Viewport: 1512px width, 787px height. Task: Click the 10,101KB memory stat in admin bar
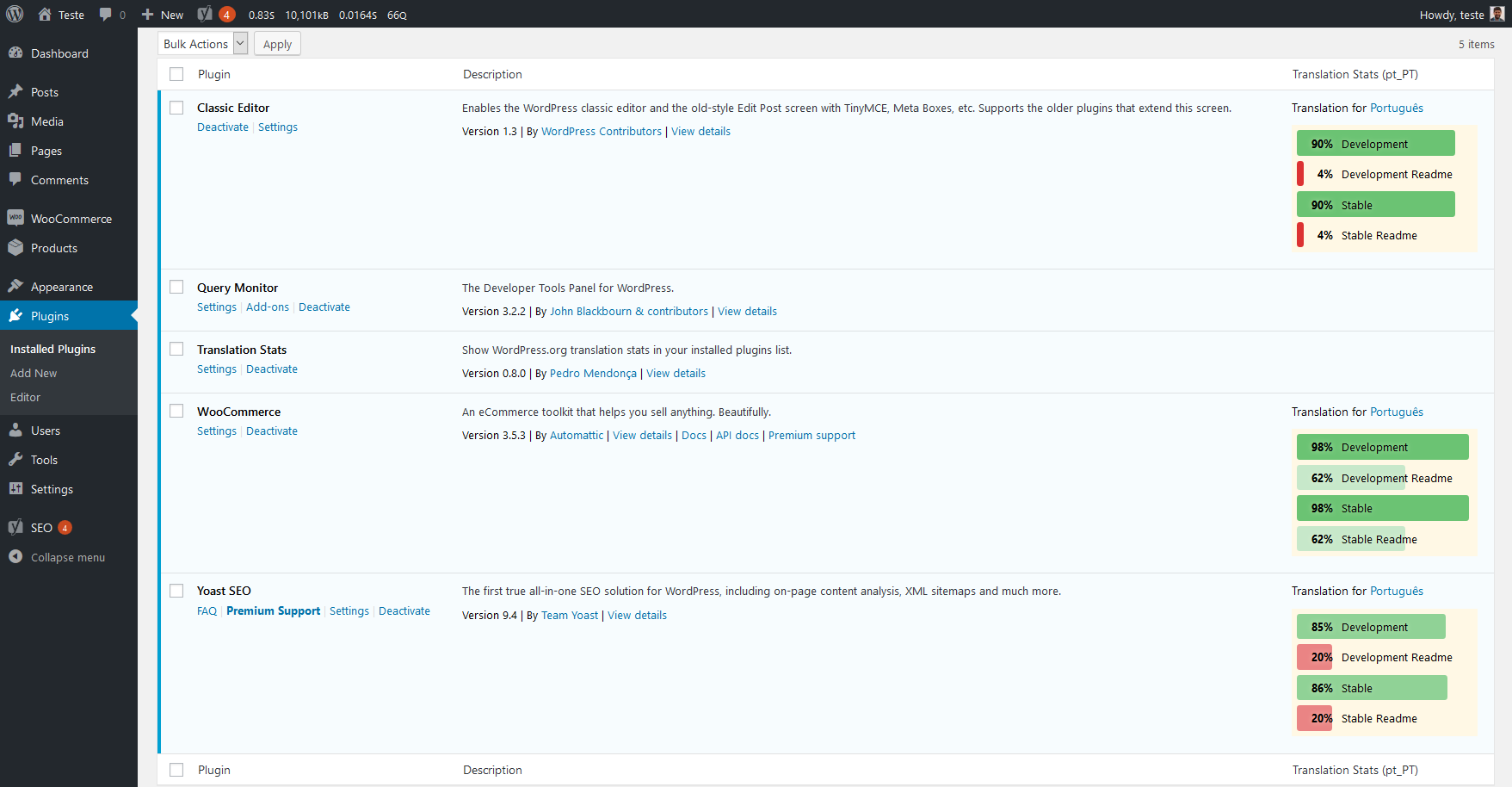pyautogui.click(x=306, y=15)
